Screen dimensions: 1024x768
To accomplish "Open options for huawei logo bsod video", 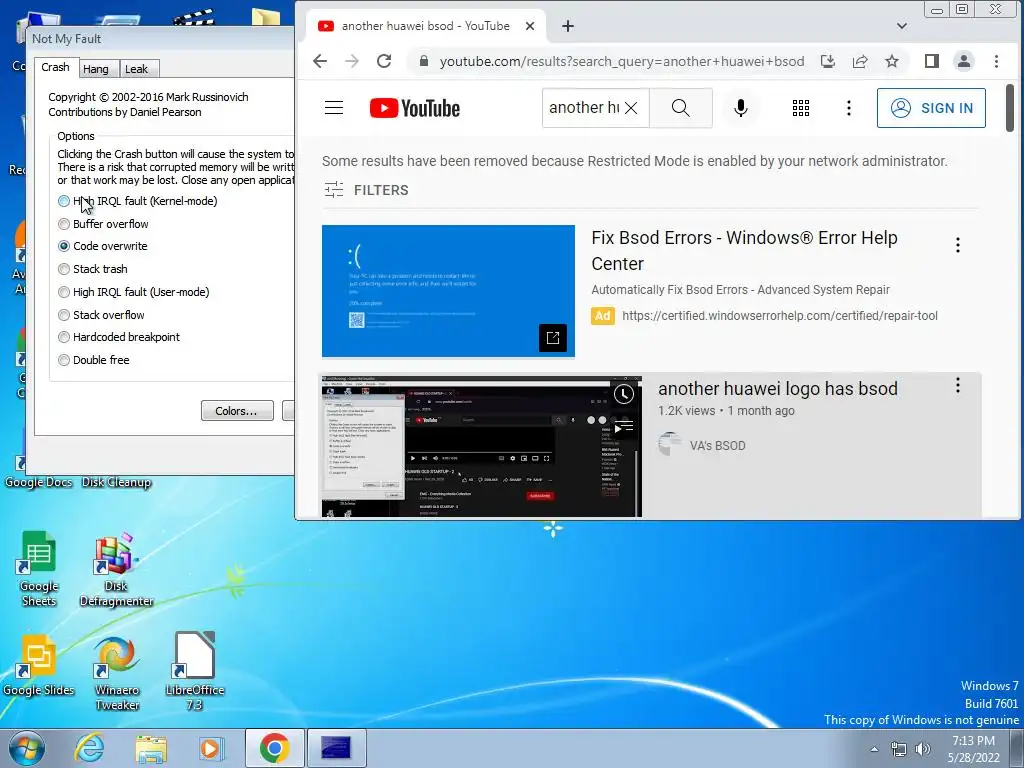I will tap(957, 385).
